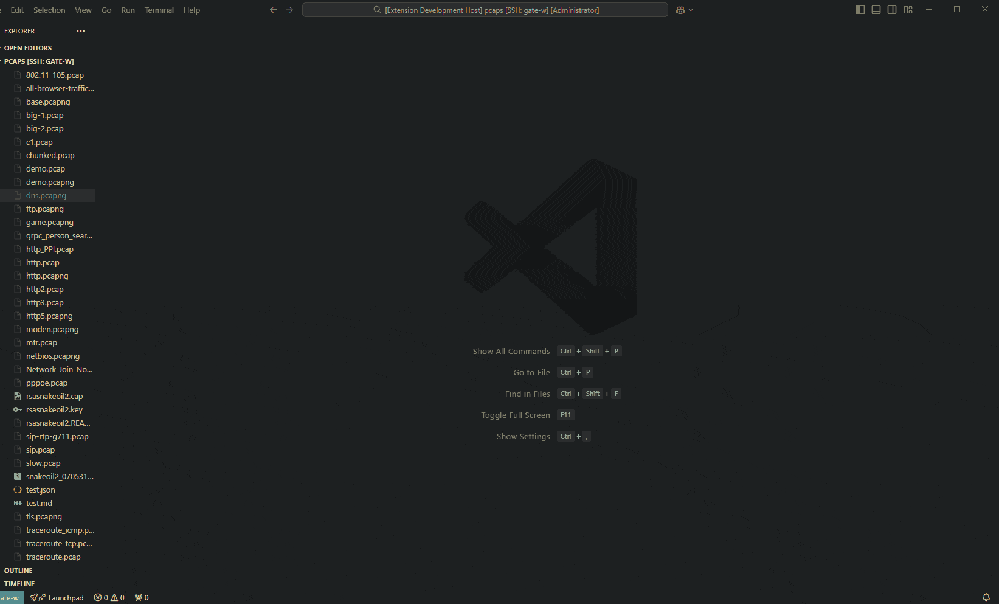Click the command center search box
The height and width of the screenshot is (604, 999).
(485, 10)
